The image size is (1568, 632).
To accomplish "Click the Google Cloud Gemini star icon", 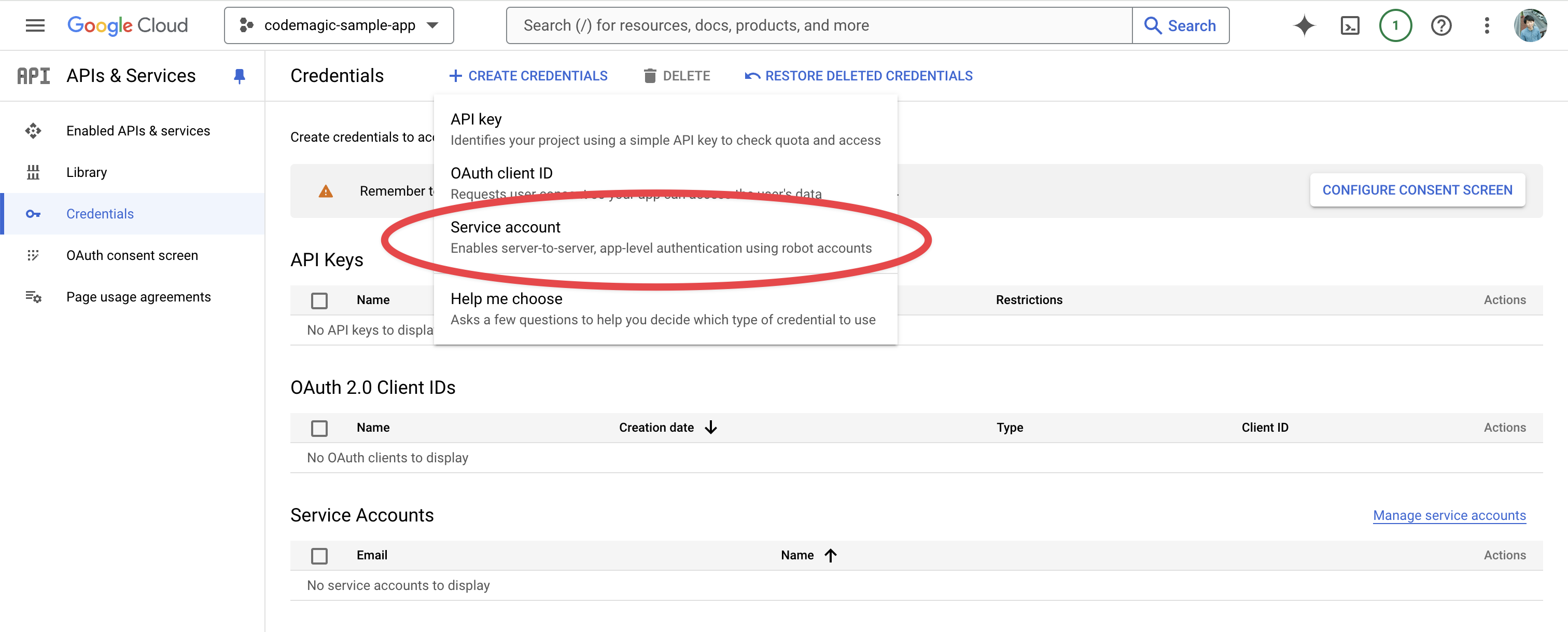I will point(1304,24).
